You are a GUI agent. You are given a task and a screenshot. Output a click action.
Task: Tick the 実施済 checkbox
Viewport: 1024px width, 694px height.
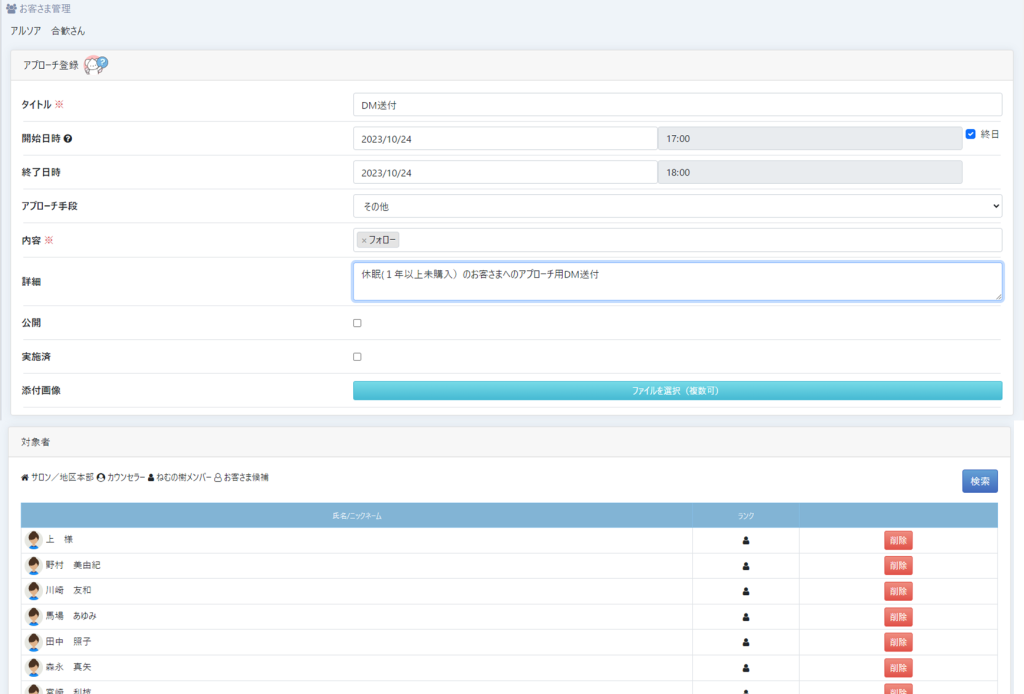pyautogui.click(x=357, y=357)
